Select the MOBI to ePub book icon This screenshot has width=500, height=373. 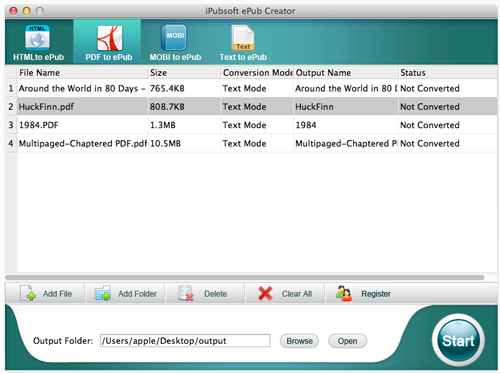click(174, 37)
